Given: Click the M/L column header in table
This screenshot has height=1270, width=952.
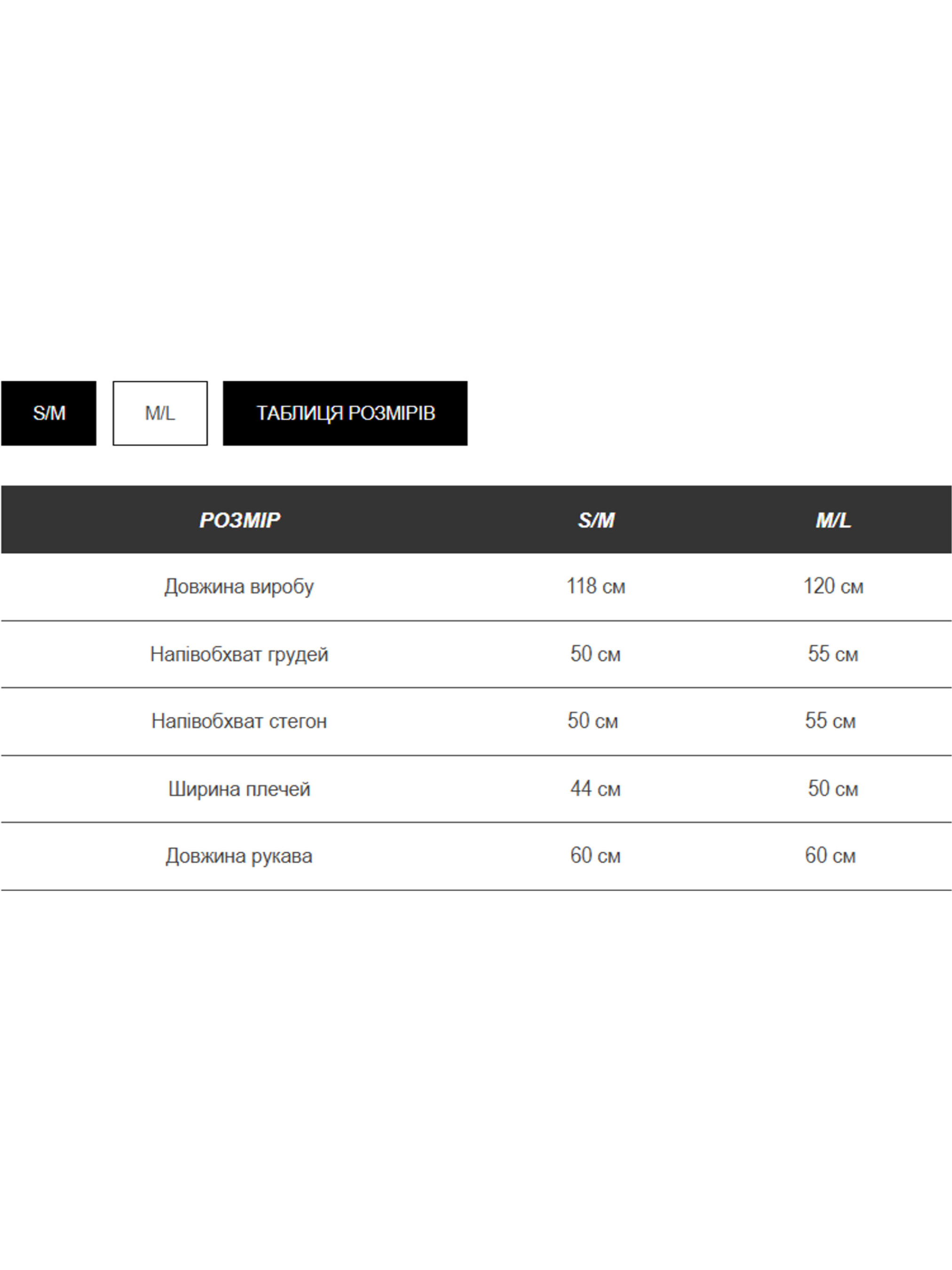Looking at the screenshot, I should click(833, 520).
